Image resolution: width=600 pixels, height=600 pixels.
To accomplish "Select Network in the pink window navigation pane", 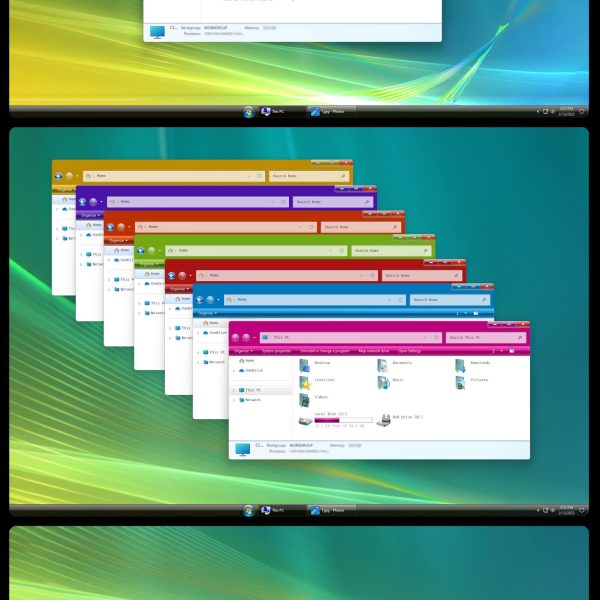I will click(x=249, y=400).
